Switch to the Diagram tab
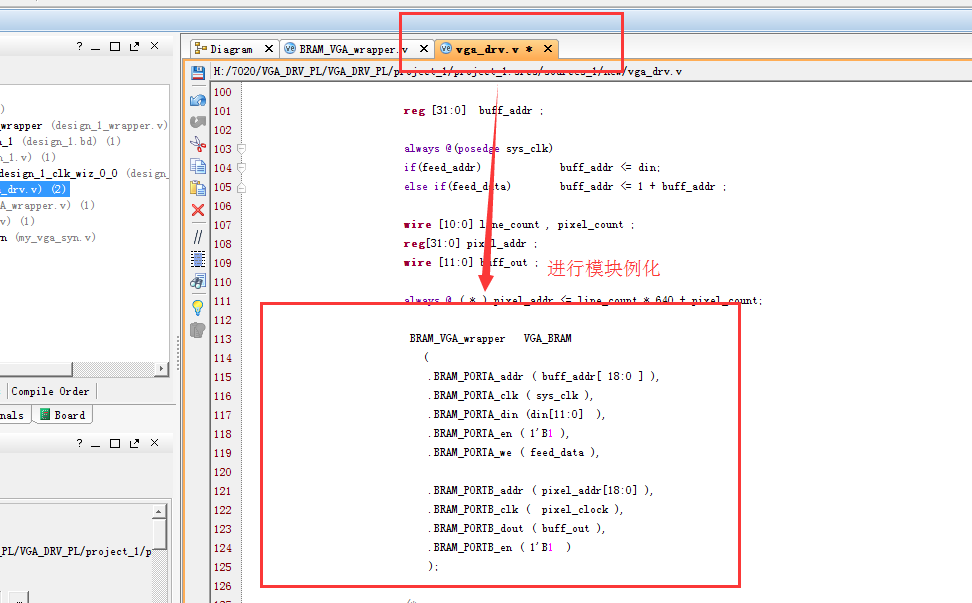The width and height of the screenshot is (972, 603). (x=232, y=48)
